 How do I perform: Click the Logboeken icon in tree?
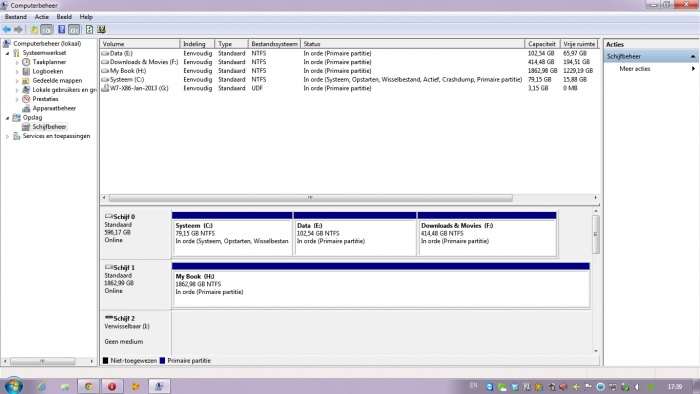click(26, 71)
